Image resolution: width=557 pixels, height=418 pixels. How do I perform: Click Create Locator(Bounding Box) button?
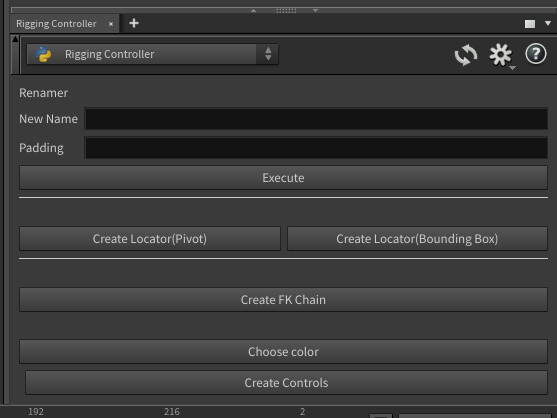[417, 239]
